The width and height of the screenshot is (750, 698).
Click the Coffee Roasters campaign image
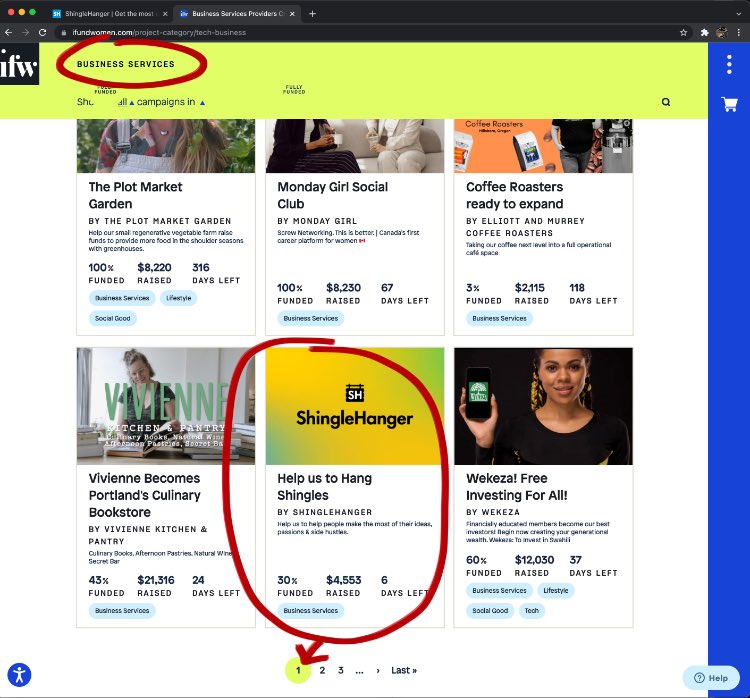tap(543, 146)
